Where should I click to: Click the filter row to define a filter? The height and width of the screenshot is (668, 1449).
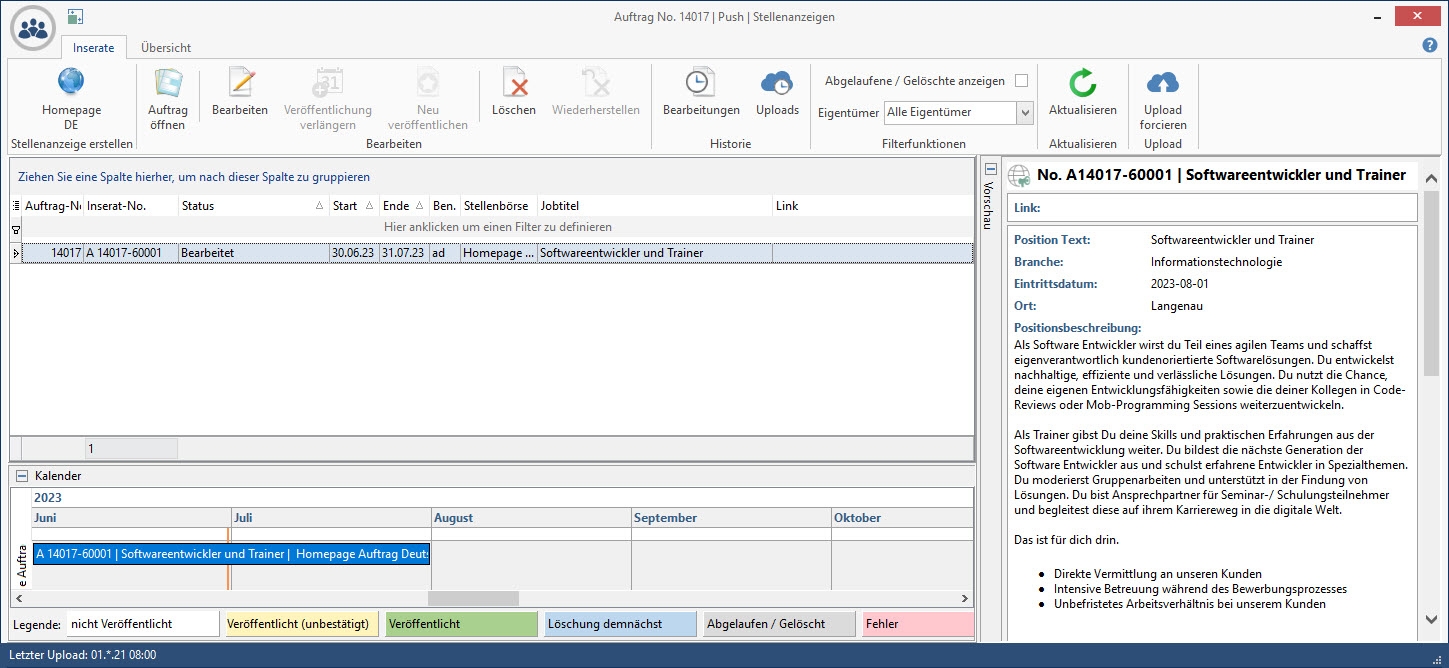tap(497, 228)
